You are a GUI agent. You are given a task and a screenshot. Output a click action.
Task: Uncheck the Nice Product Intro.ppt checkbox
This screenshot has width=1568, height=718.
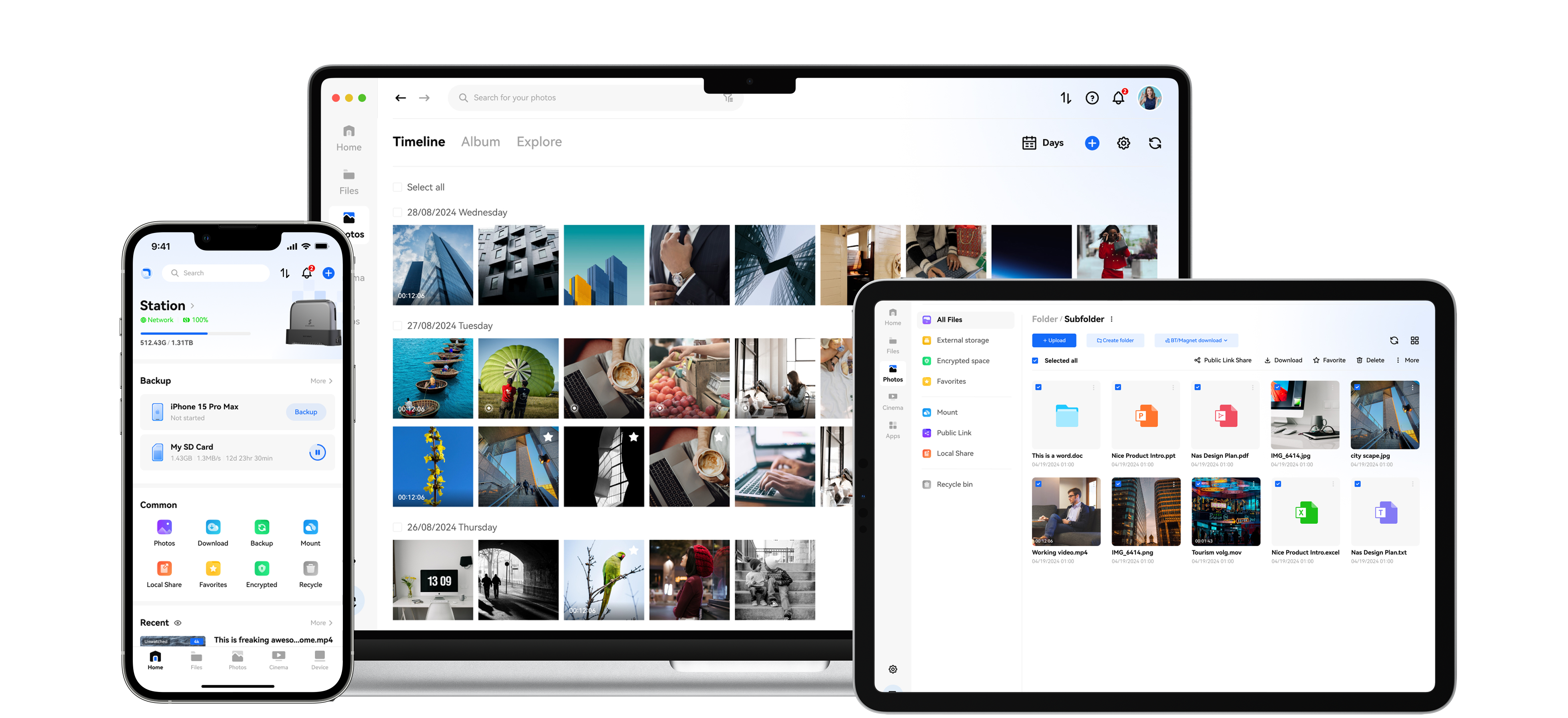pyautogui.click(x=1118, y=387)
